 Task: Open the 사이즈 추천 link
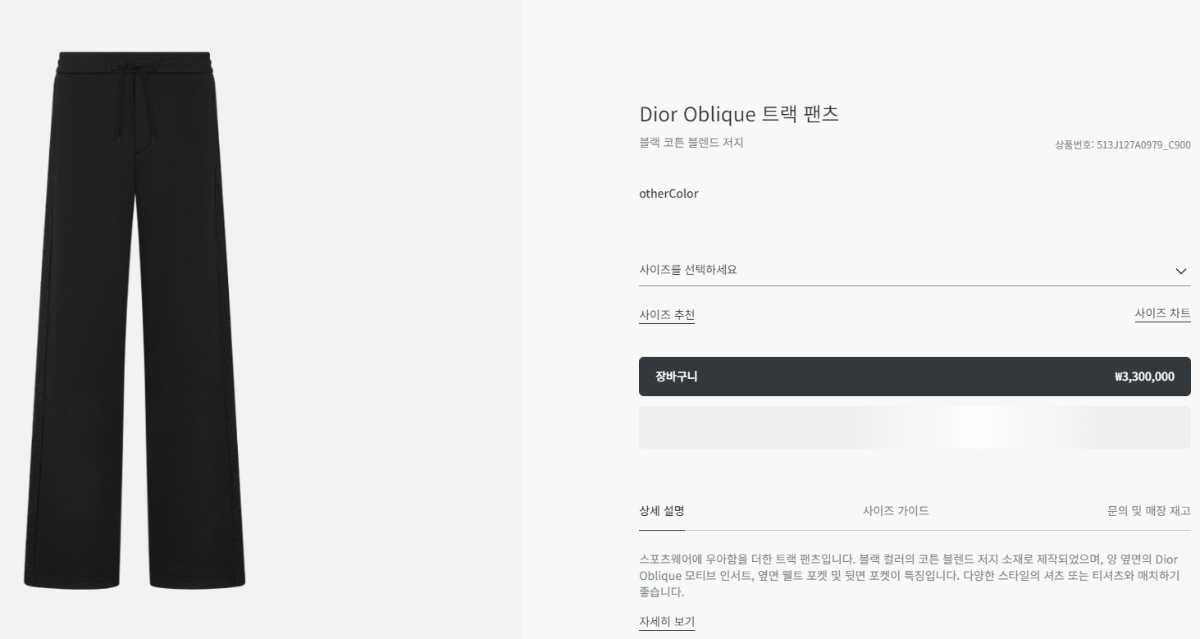coord(667,315)
